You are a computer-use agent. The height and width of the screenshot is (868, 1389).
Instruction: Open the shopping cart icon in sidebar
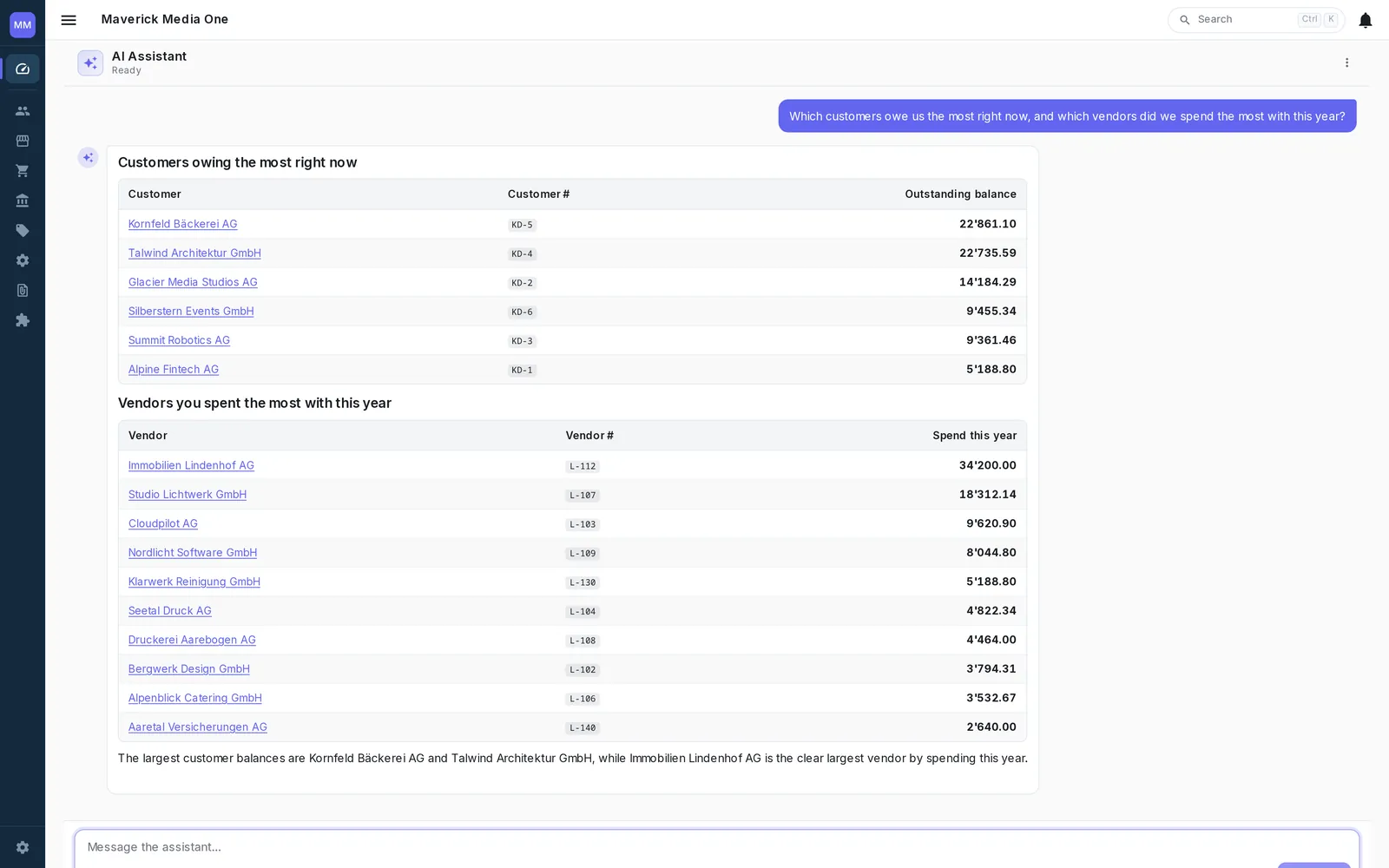point(23,171)
